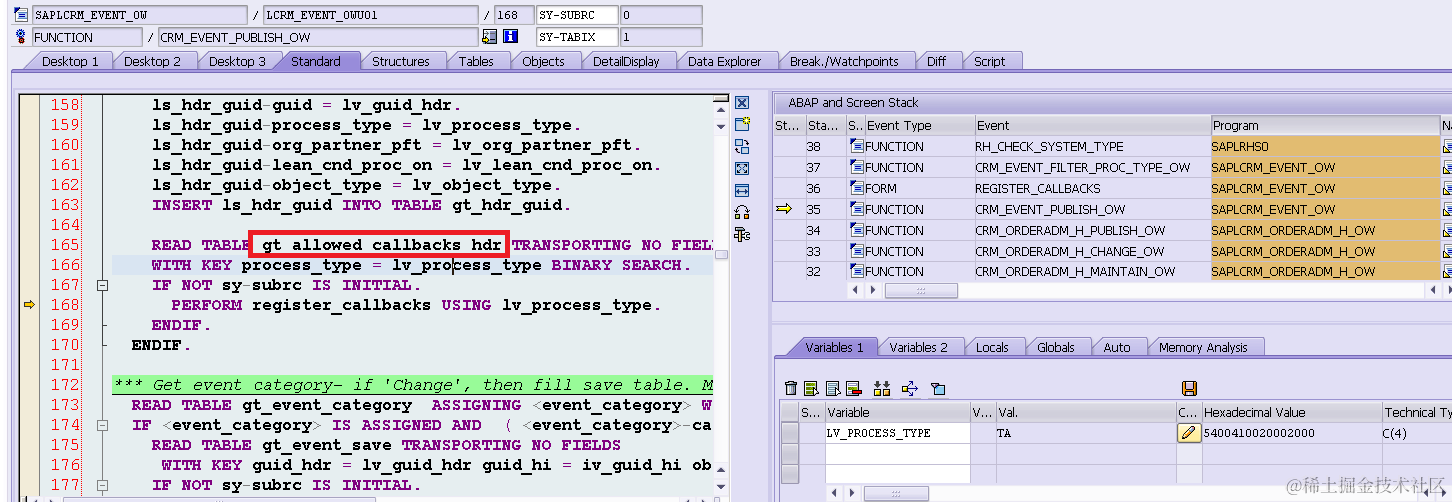Image resolution: width=1452 pixels, height=502 pixels.
Task: Click the headset services icon beside code
Action: 742,212
